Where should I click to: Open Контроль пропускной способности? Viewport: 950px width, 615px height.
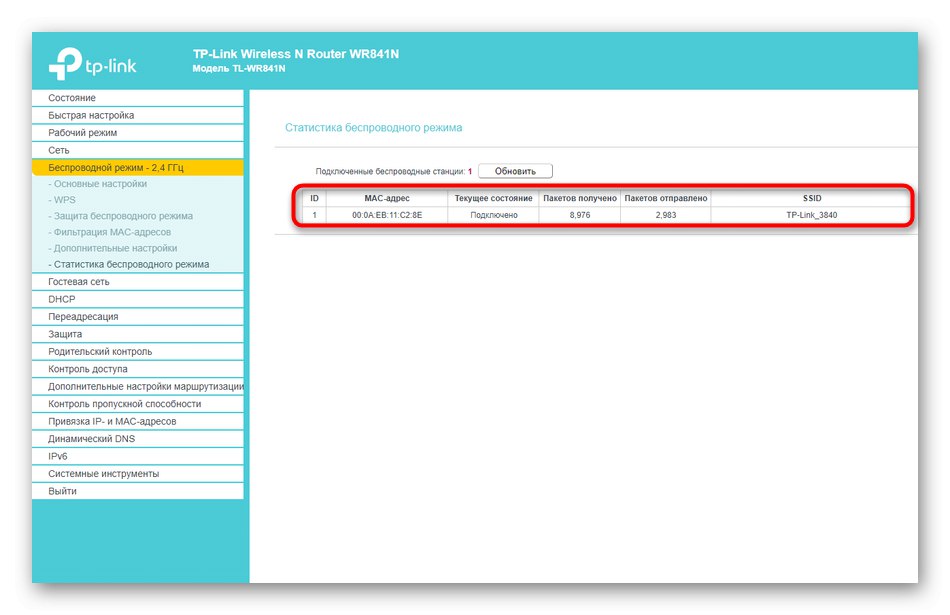point(138,404)
